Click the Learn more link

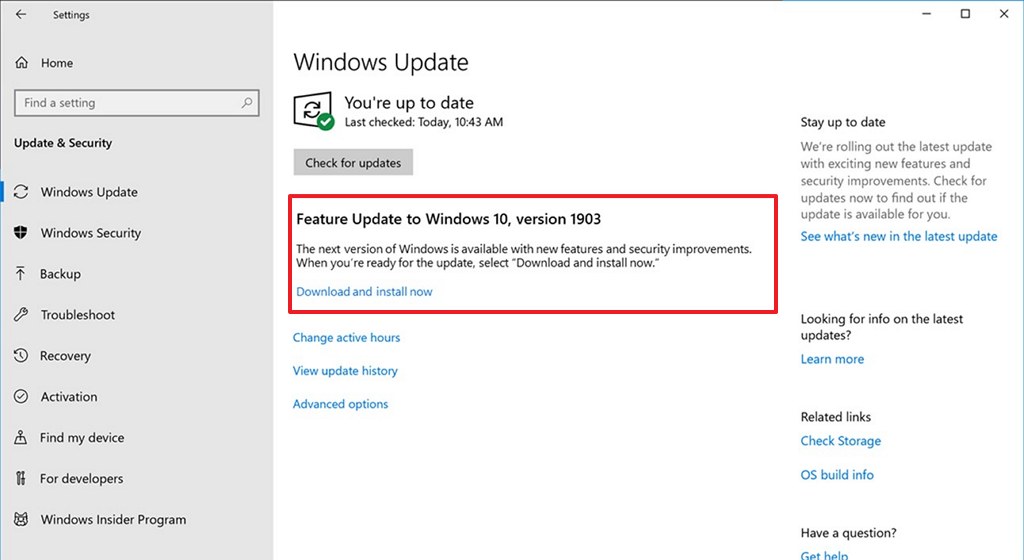pos(832,359)
